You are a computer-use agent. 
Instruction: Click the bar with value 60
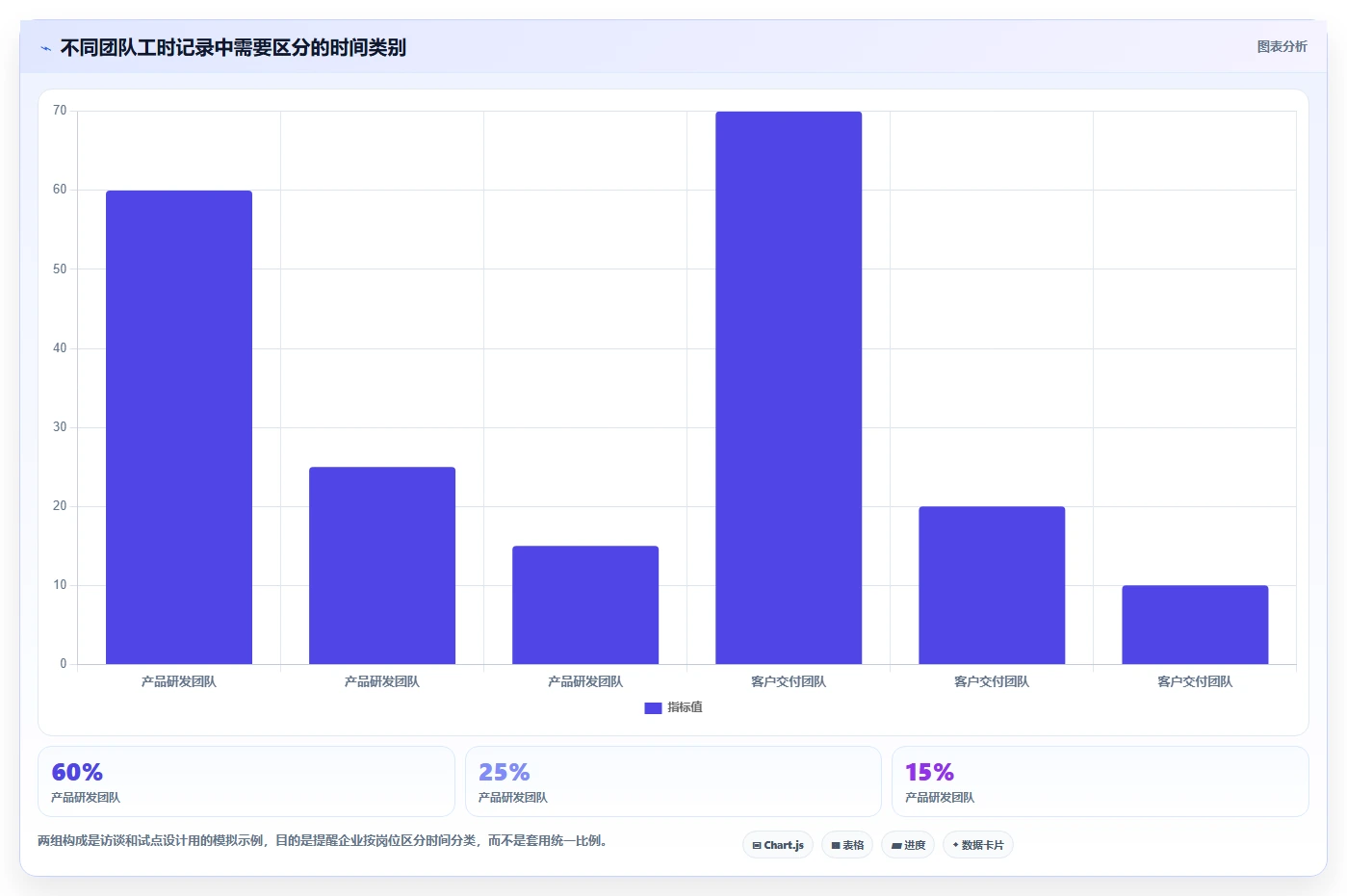coord(179,427)
